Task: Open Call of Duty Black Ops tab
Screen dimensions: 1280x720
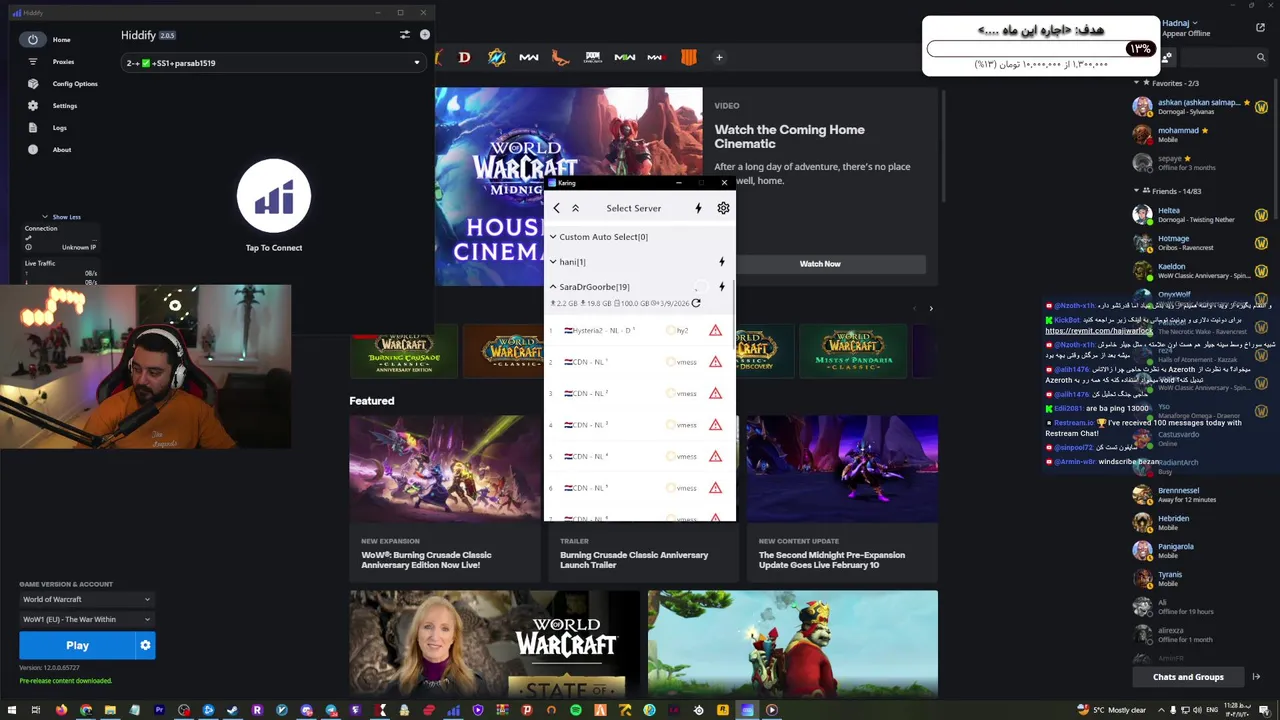Action: pyautogui.click(x=688, y=57)
